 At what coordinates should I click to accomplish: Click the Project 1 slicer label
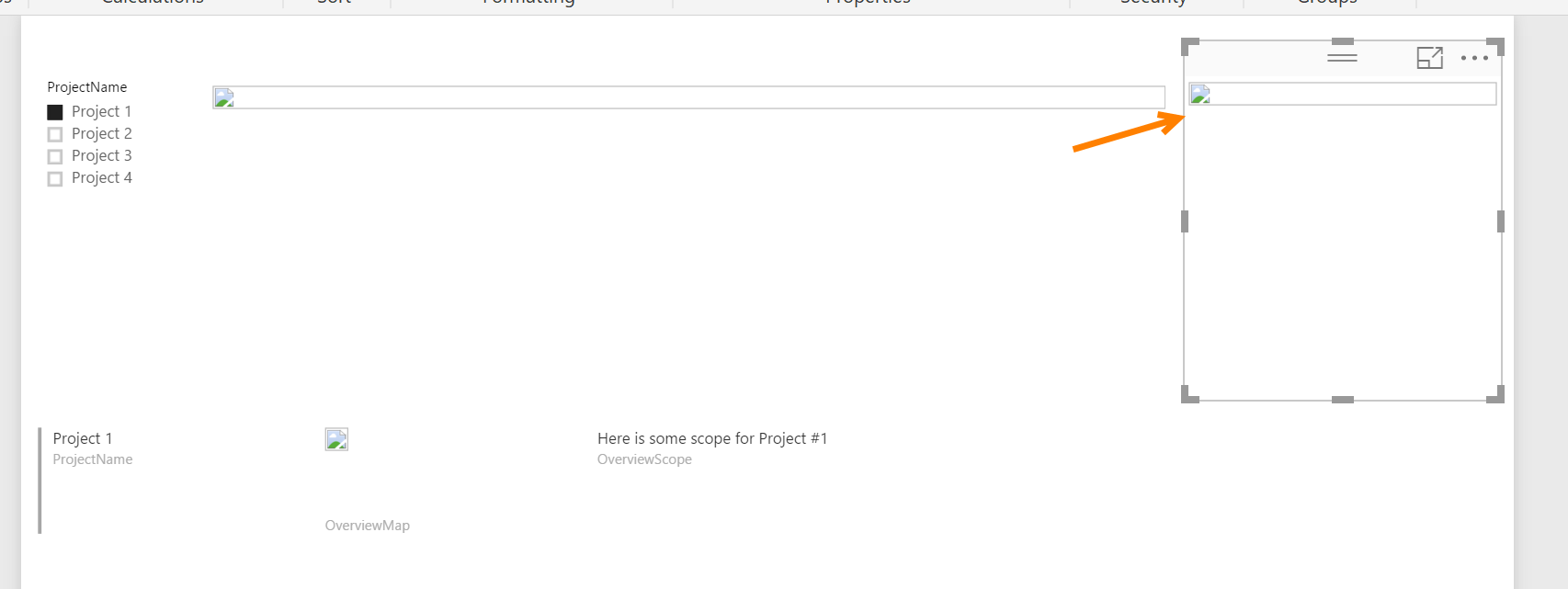click(x=102, y=111)
